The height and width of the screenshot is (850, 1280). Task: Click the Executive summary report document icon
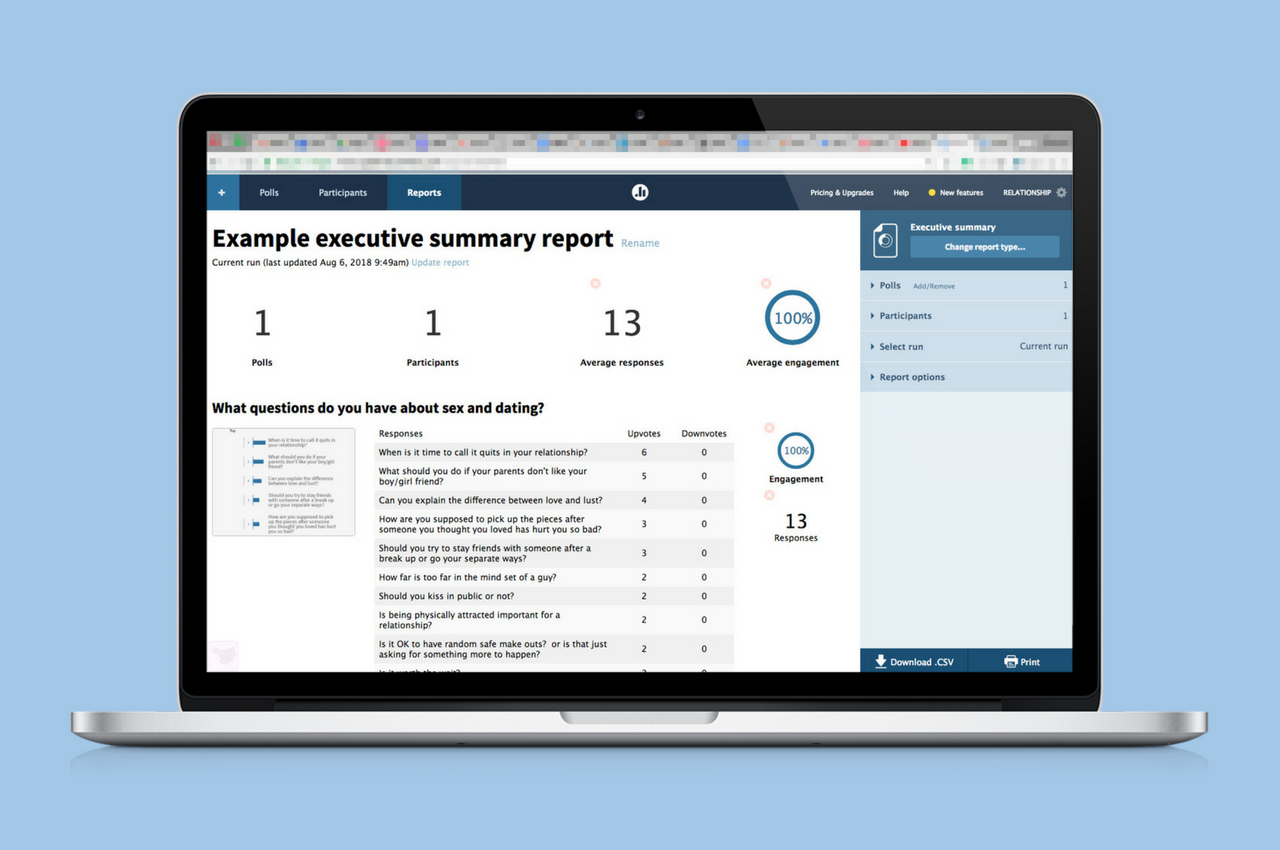pos(885,239)
